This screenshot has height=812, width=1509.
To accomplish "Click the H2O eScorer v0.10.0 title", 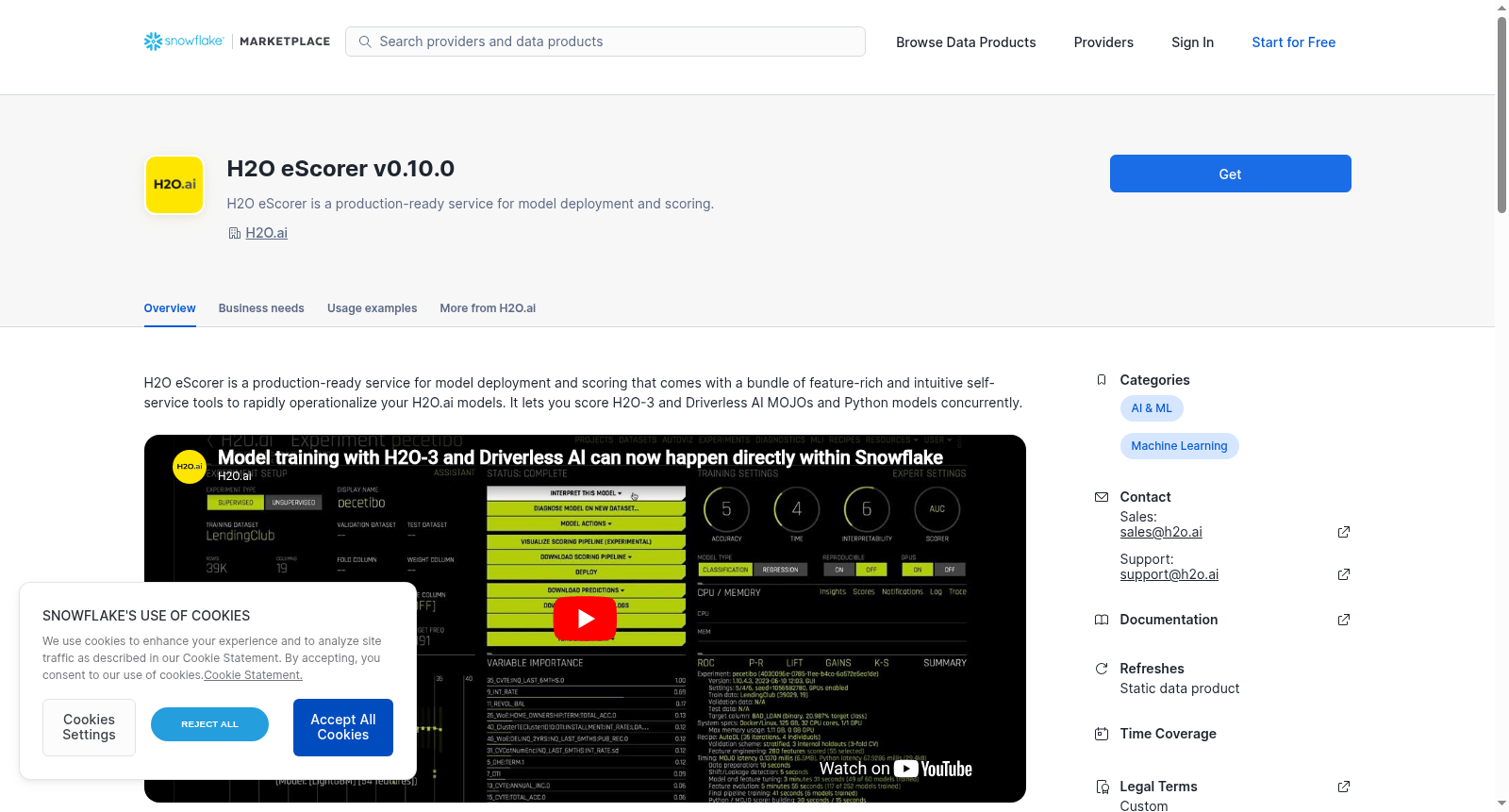I will pyautogui.click(x=340, y=169).
